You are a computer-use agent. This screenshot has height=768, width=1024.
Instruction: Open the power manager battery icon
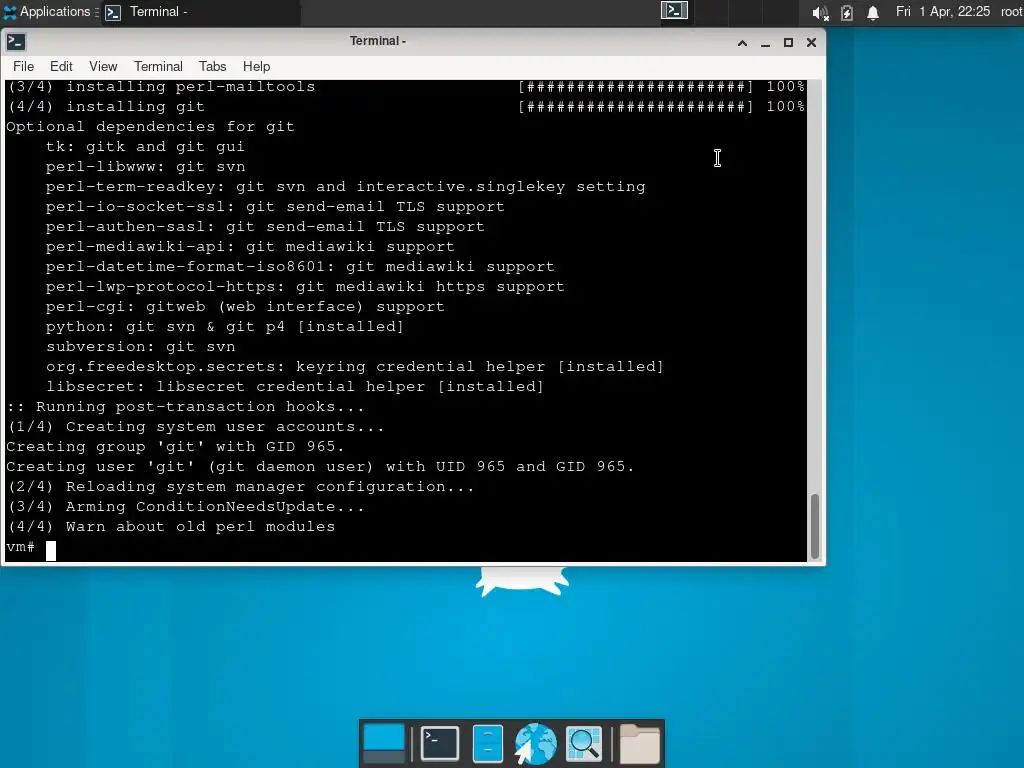point(846,12)
